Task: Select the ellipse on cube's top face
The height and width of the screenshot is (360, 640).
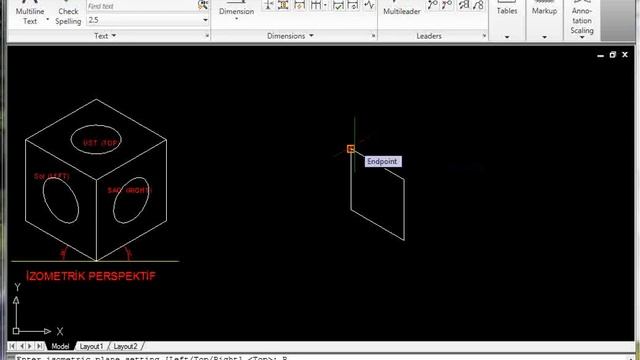Action: pos(96,139)
